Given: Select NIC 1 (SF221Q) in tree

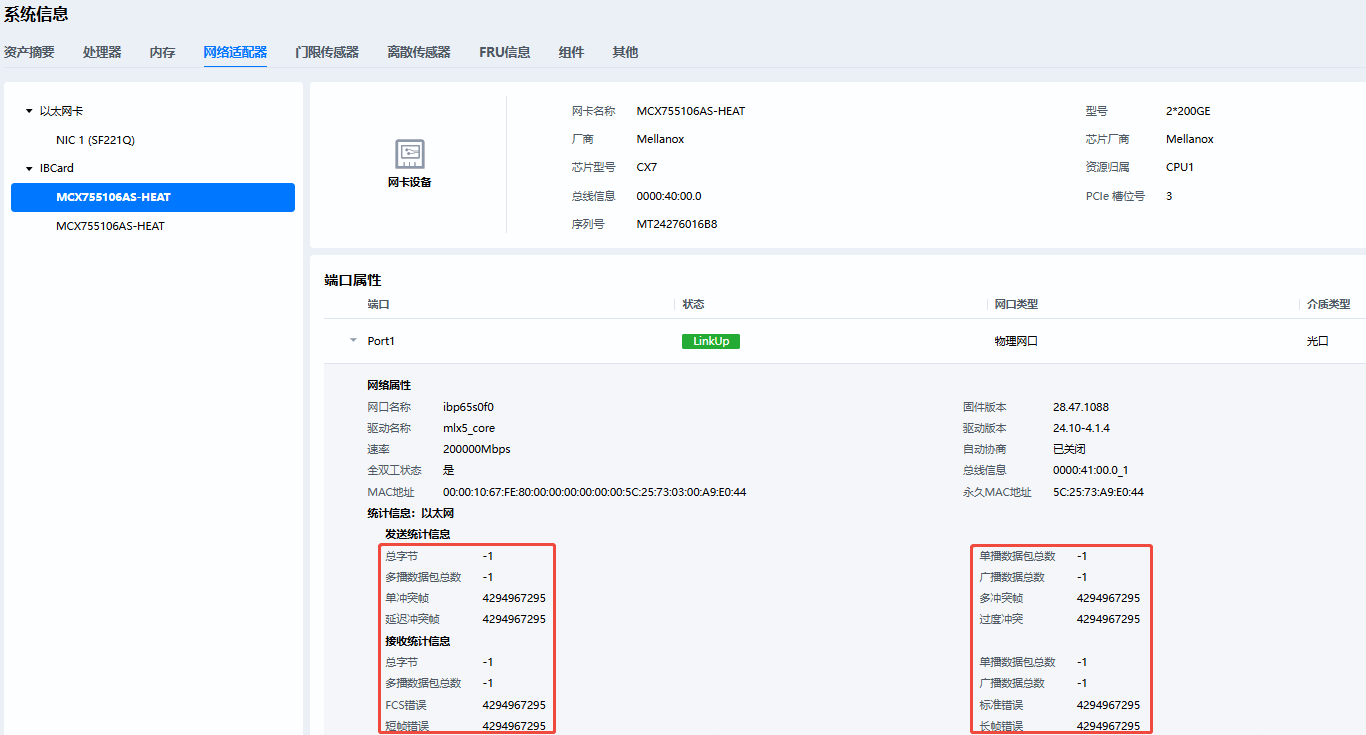Looking at the screenshot, I should pyautogui.click(x=95, y=140).
